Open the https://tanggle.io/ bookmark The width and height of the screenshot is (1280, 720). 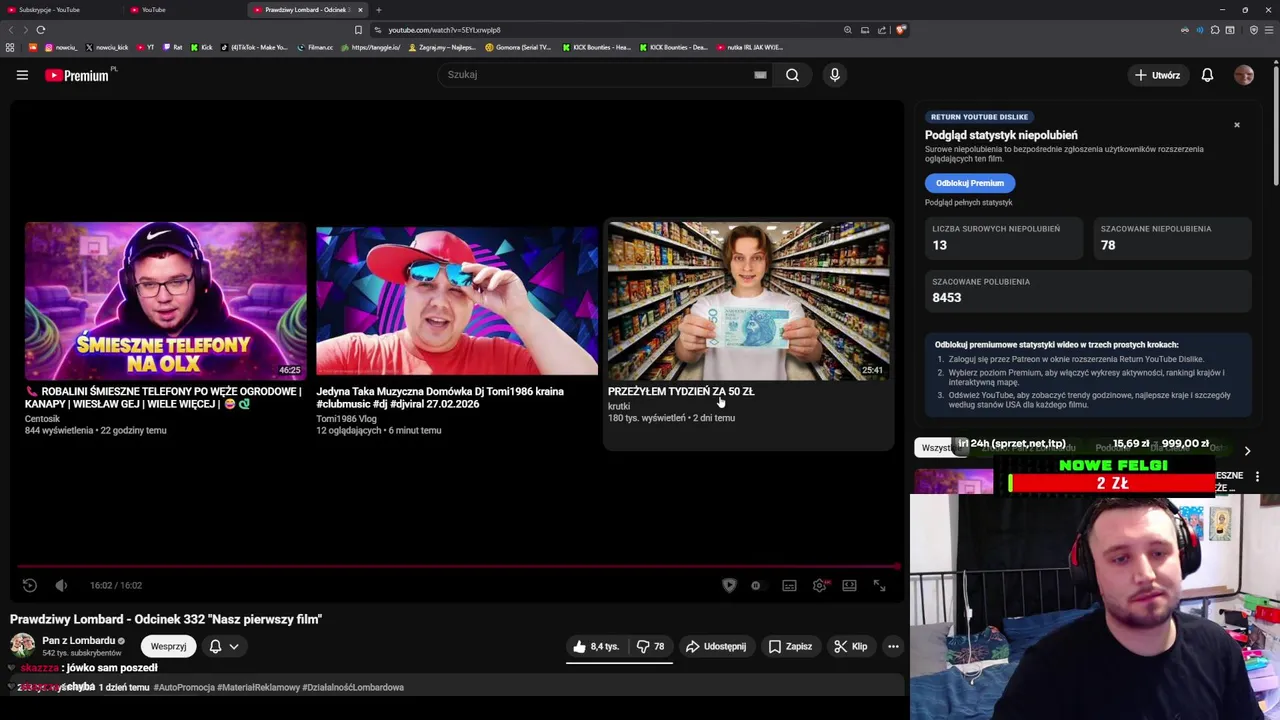tap(371, 47)
